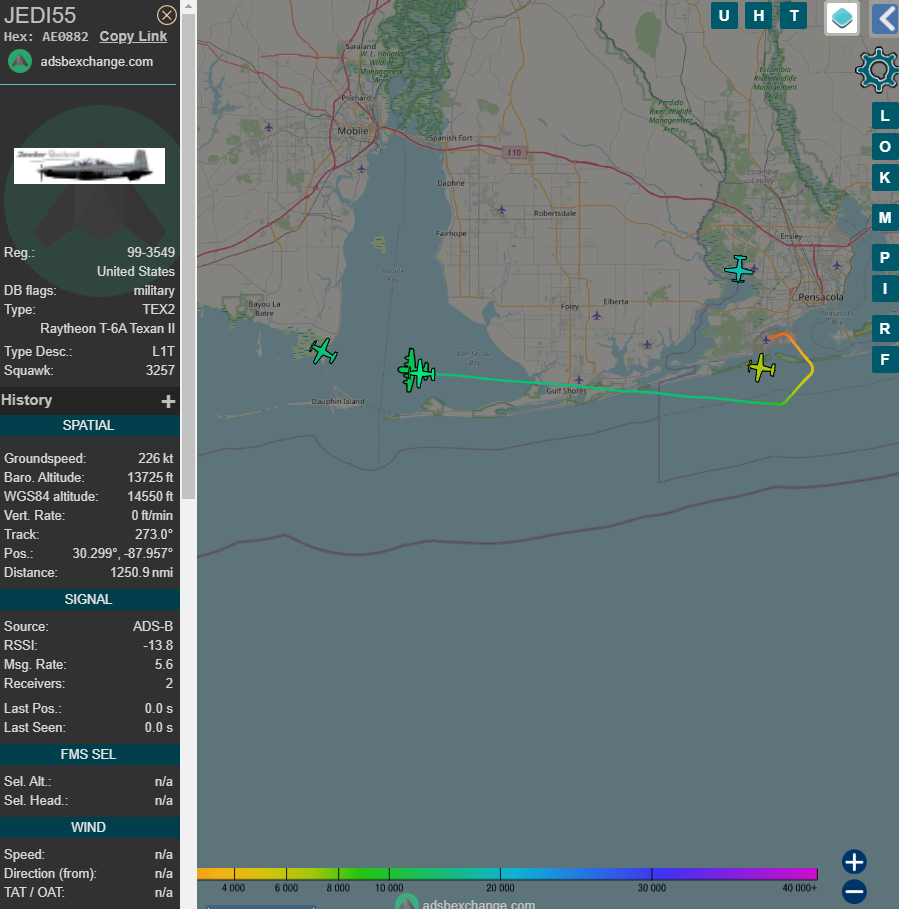This screenshot has height=909, width=899.
Task: Click the 20 000 mark on altitude legend
Action: click(500, 888)
